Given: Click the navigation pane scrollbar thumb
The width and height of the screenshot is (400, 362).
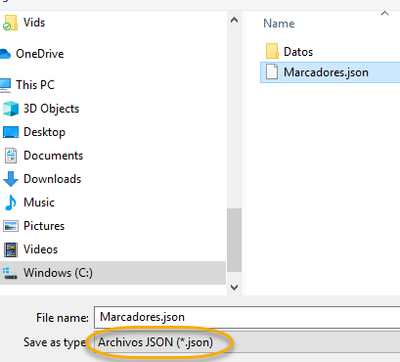Looking at the screenshot, I should [234, 240].
